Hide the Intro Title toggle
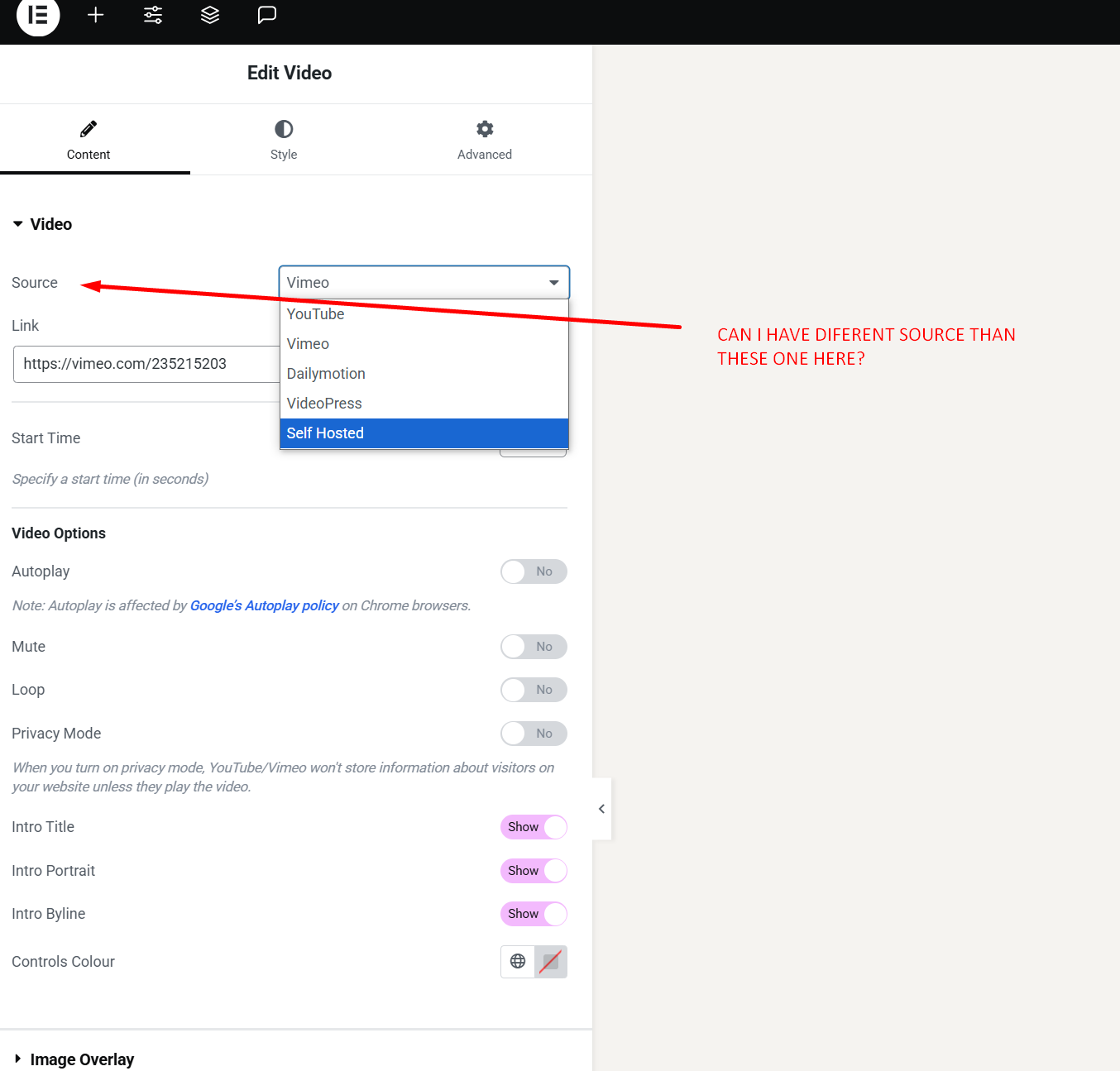 pos(534,827)
